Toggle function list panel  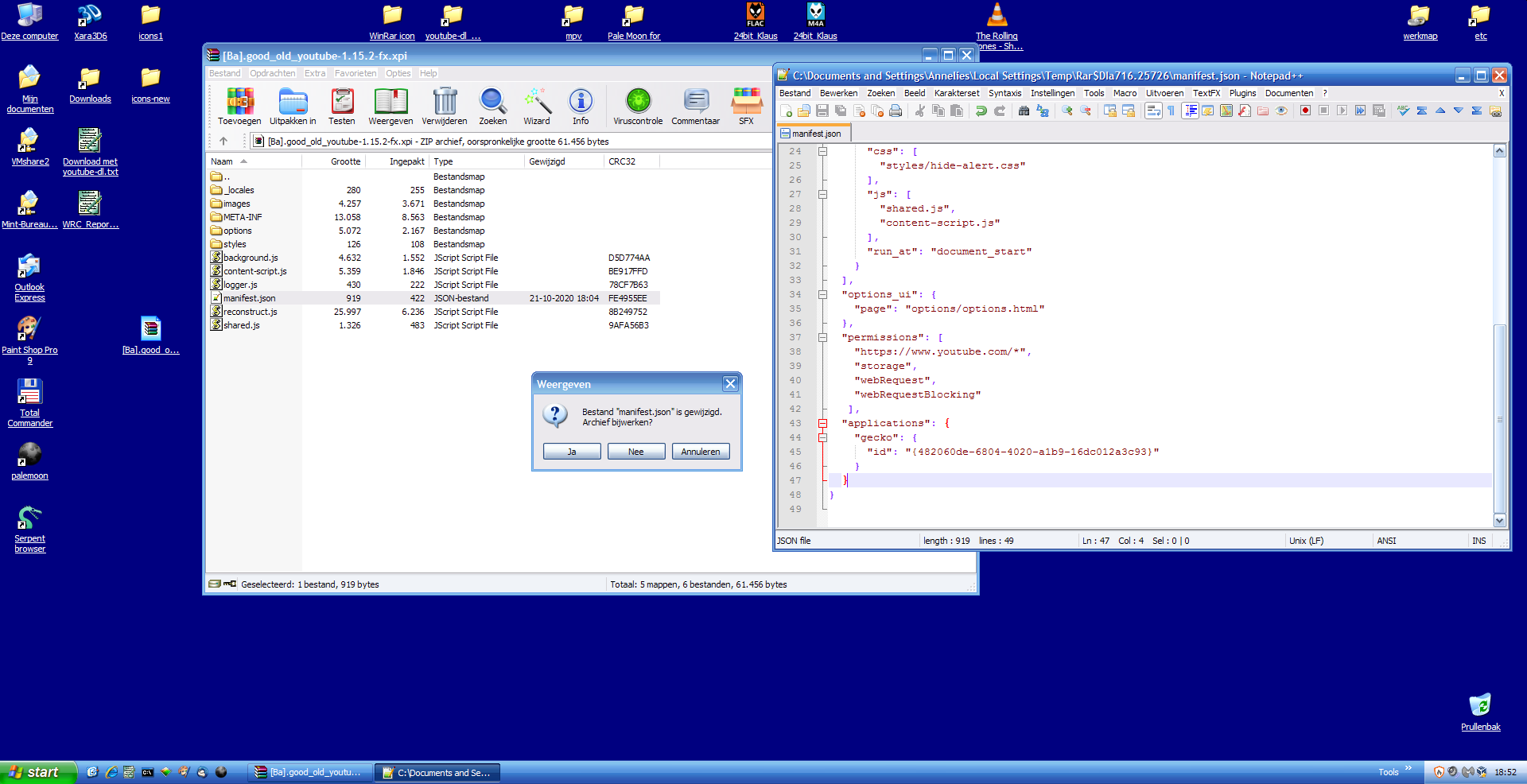click(x=1245, y=111)
